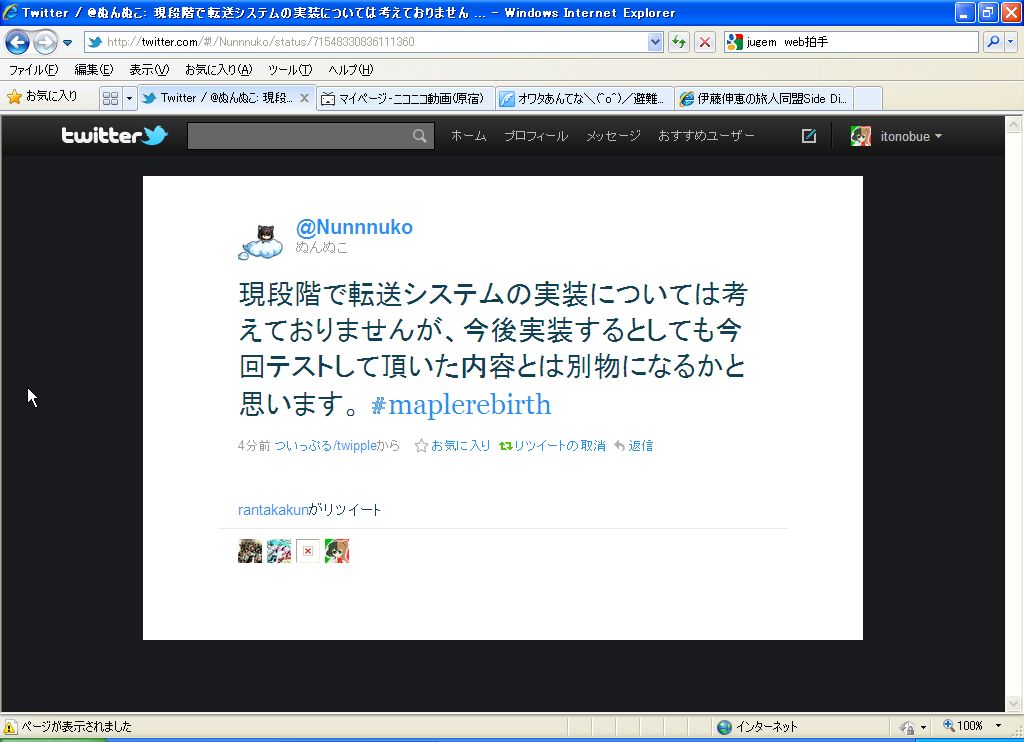This screenshot has height=742, width=1024.
Task: Click the jugem search provider box
Action: pyautogui.click(x=851, y=42)
